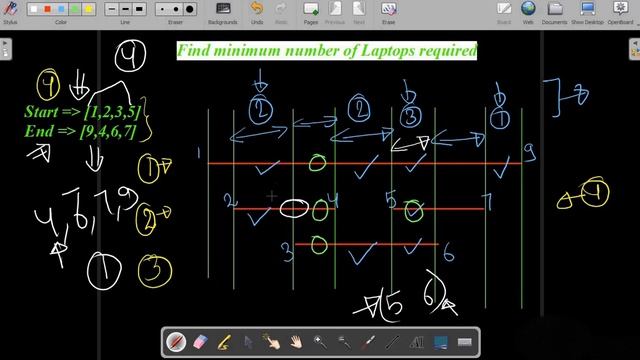Choose the medium eraser size
Image resolution: width=640 pixels, height=360 pixels.
[x=176, y=9]
